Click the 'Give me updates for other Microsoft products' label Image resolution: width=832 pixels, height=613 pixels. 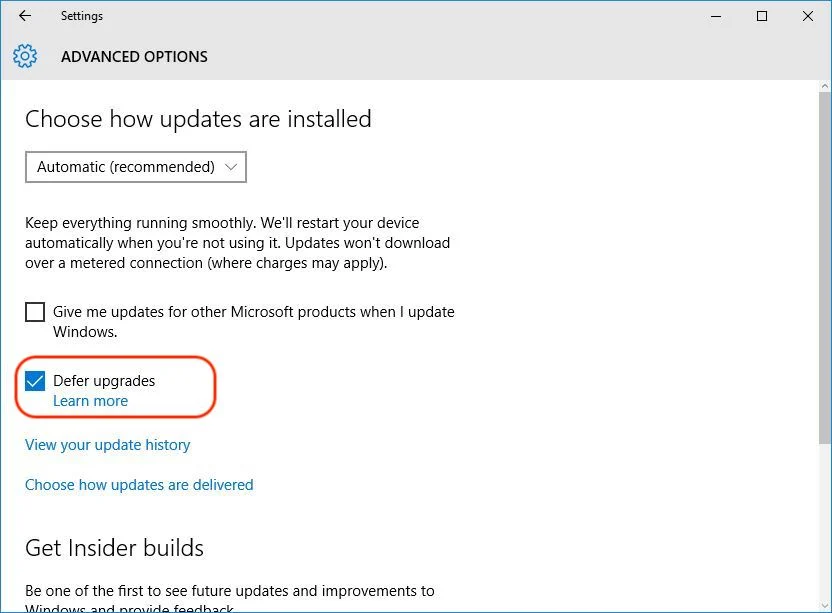(x=254, y=322)
